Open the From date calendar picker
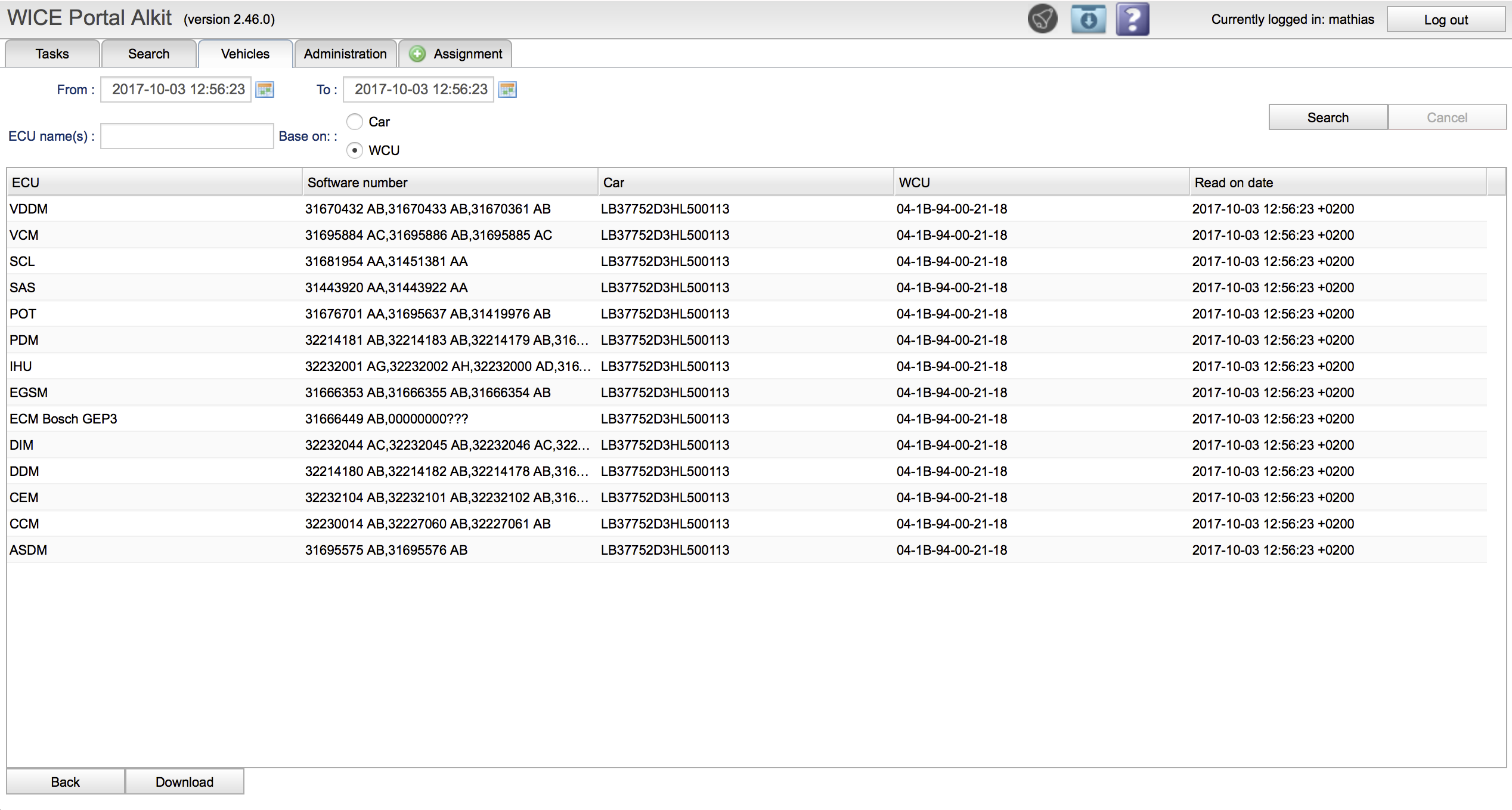Screen dimensions: 1512x810 tap(265, 89)
